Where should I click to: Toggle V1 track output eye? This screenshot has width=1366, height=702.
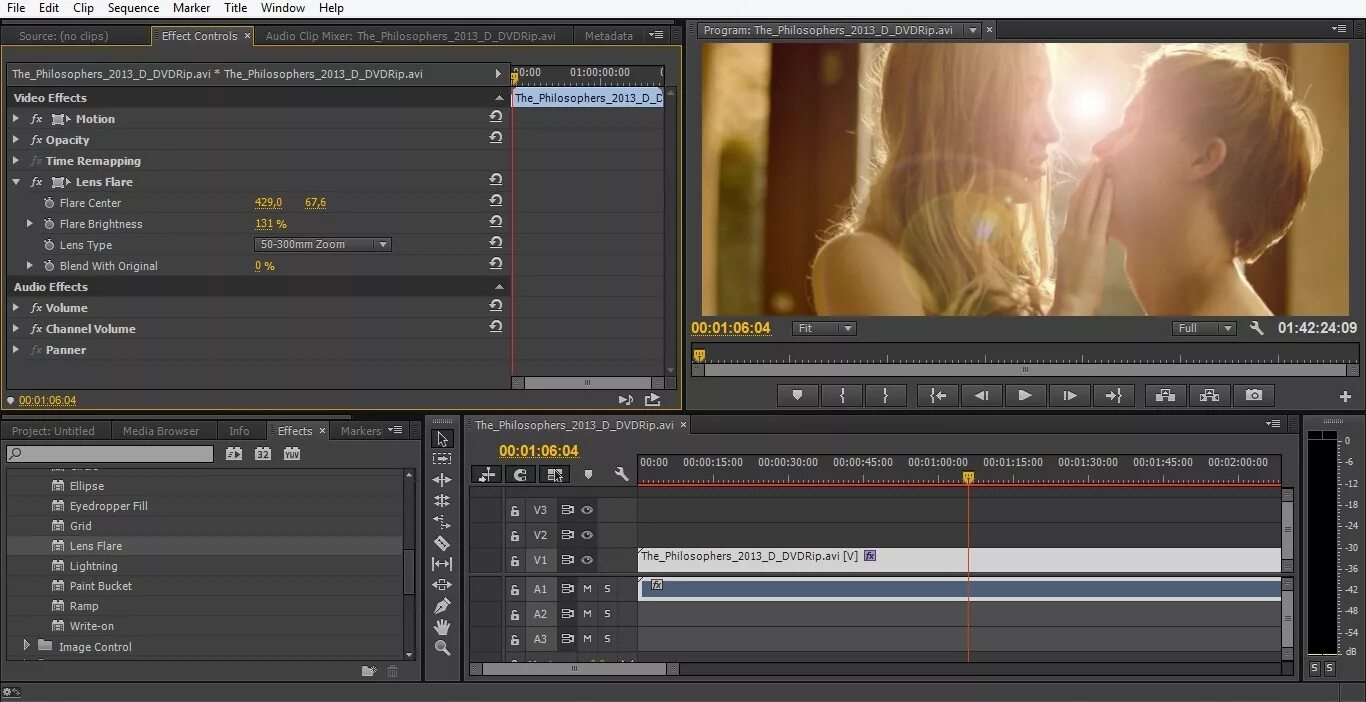[587, 560]
